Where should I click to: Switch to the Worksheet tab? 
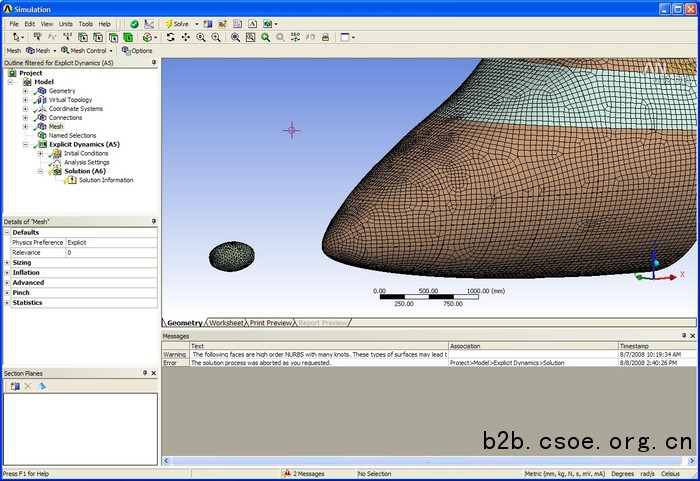(226, 323)
